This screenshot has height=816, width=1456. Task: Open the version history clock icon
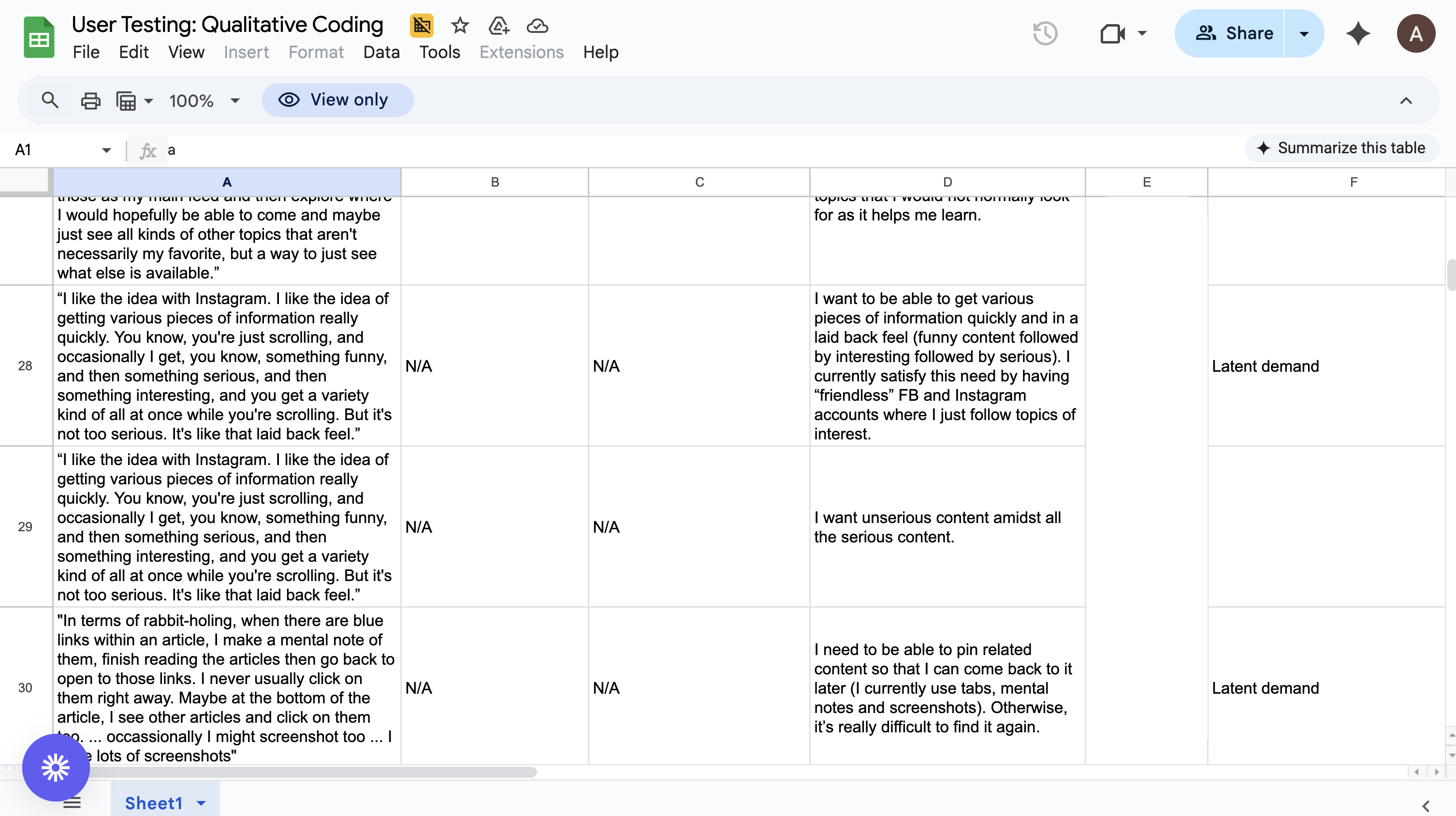(x=1045, y=33)
